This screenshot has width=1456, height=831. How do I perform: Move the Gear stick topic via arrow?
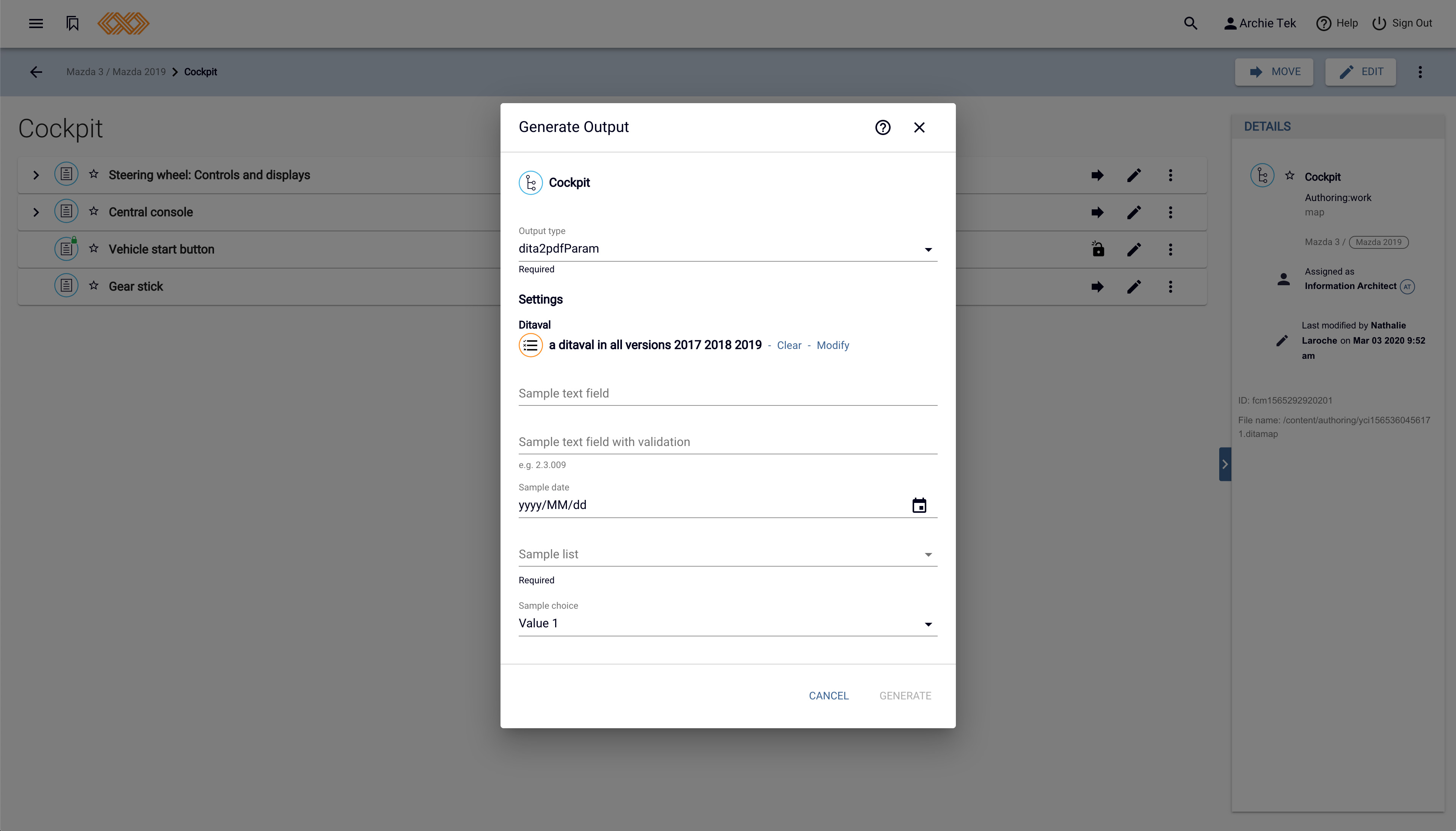click(1097, 286)
